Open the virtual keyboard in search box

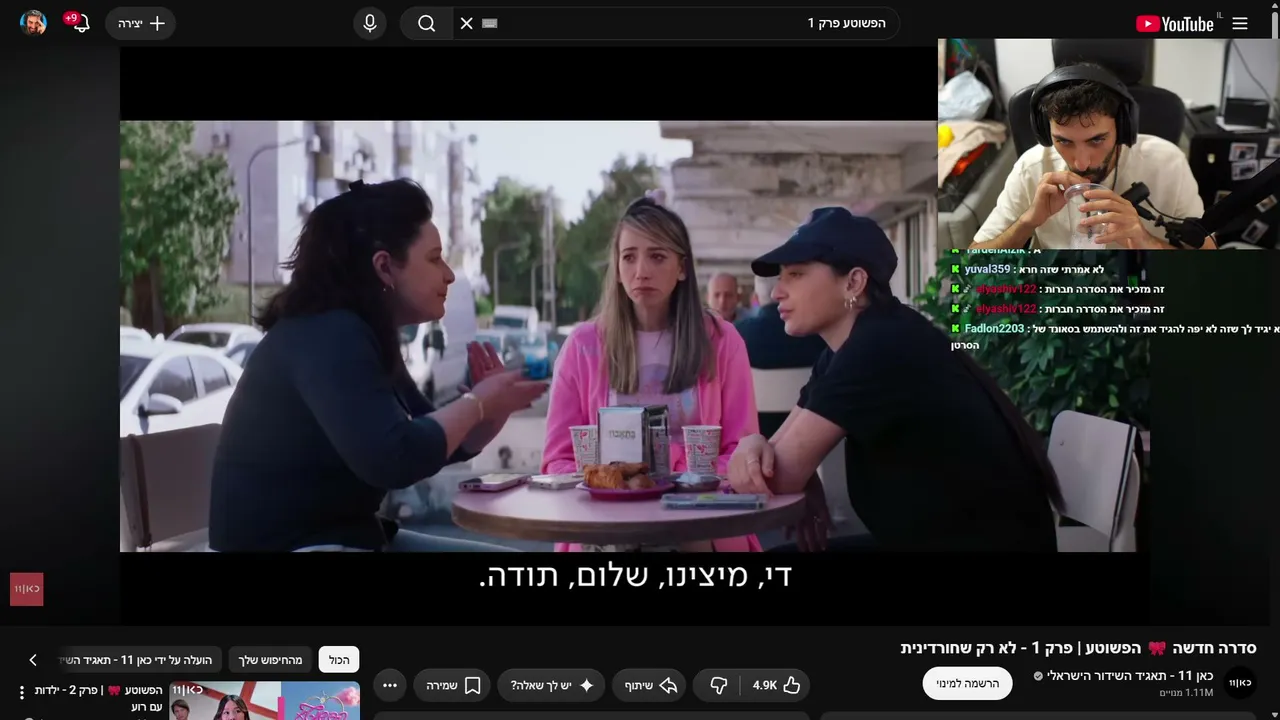[x=489, y=23]
